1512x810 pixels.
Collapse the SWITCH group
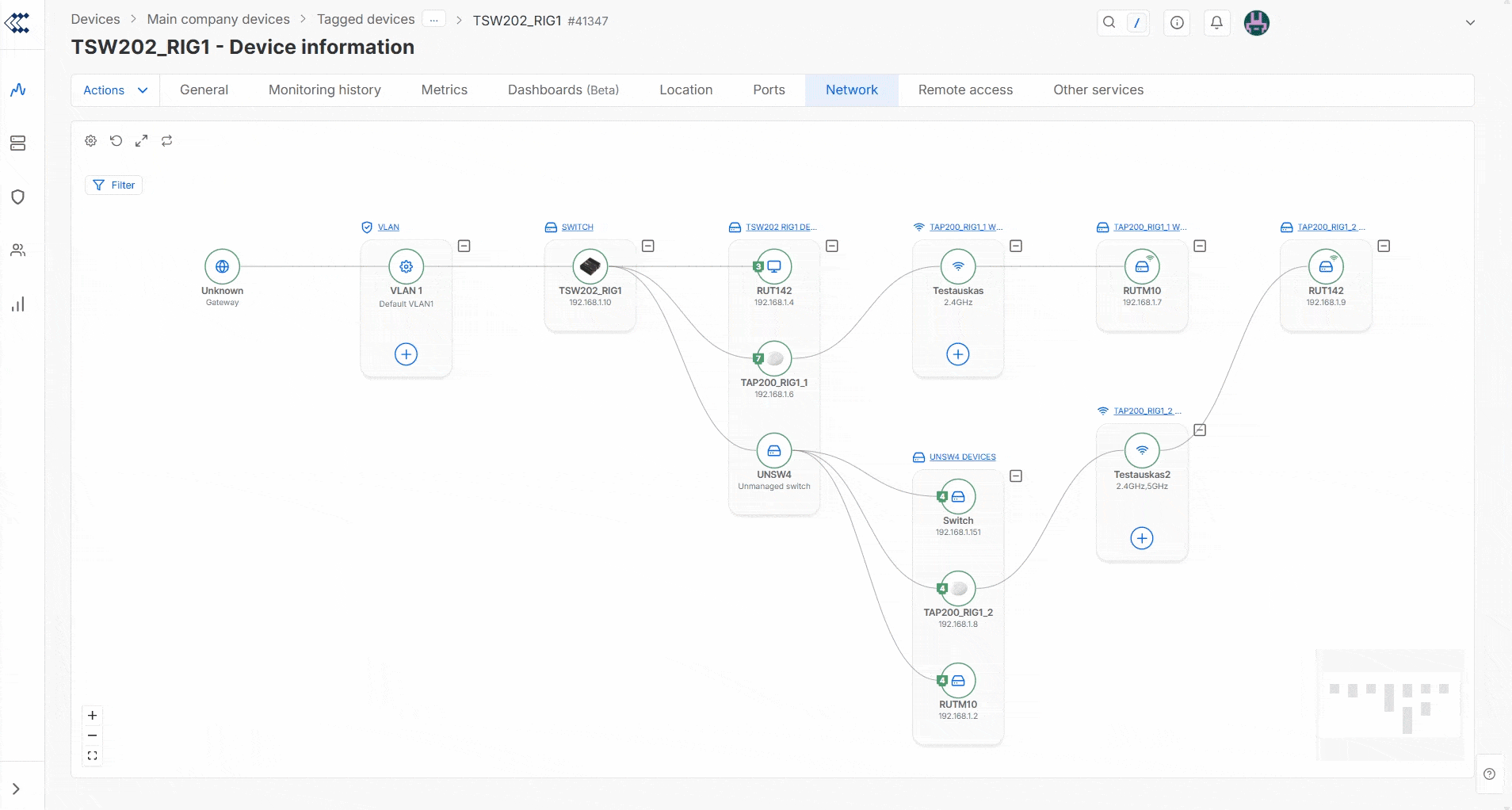648,246
